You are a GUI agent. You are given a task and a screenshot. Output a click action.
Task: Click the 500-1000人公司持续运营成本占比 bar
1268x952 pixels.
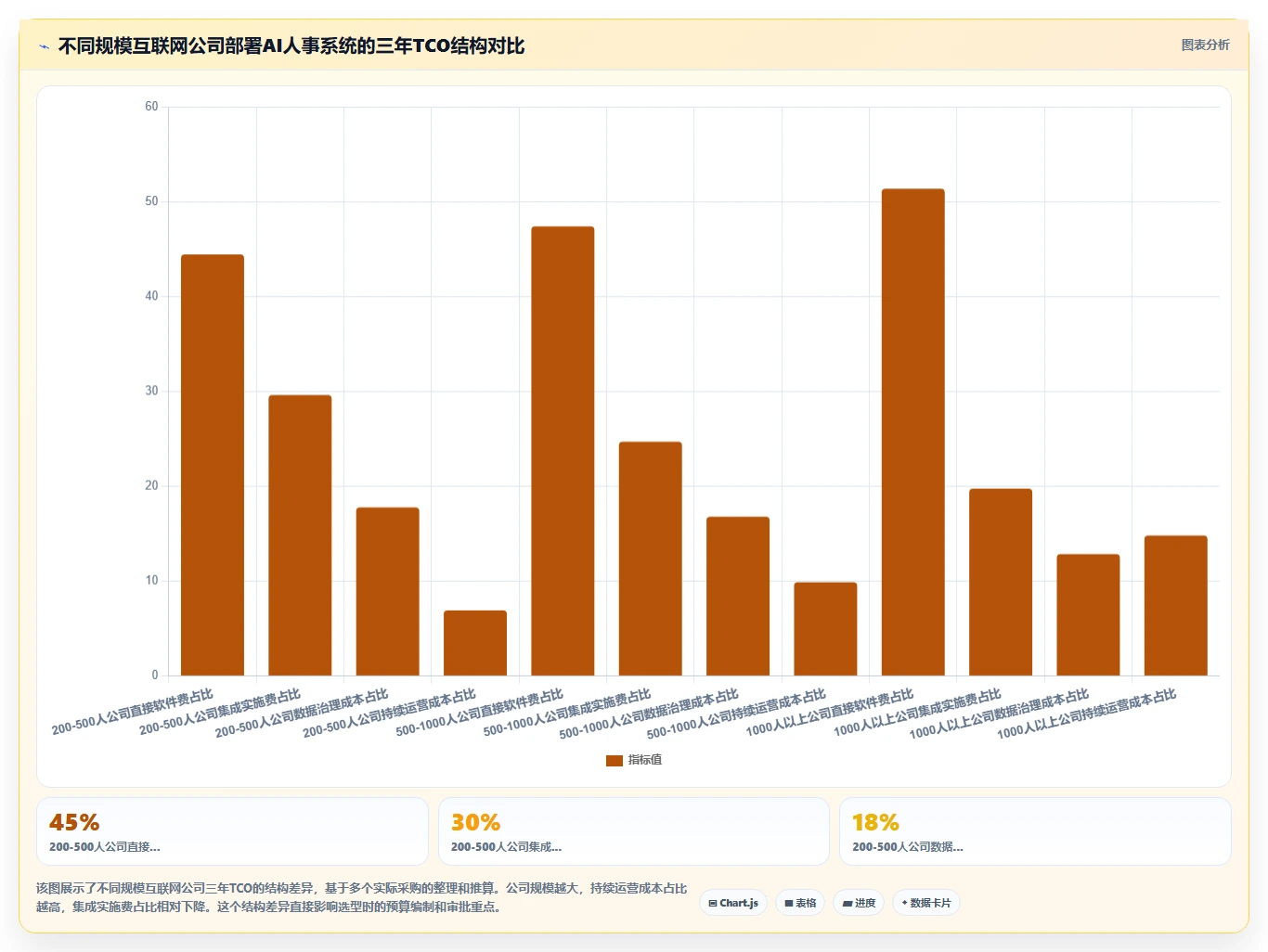(825, 629)
